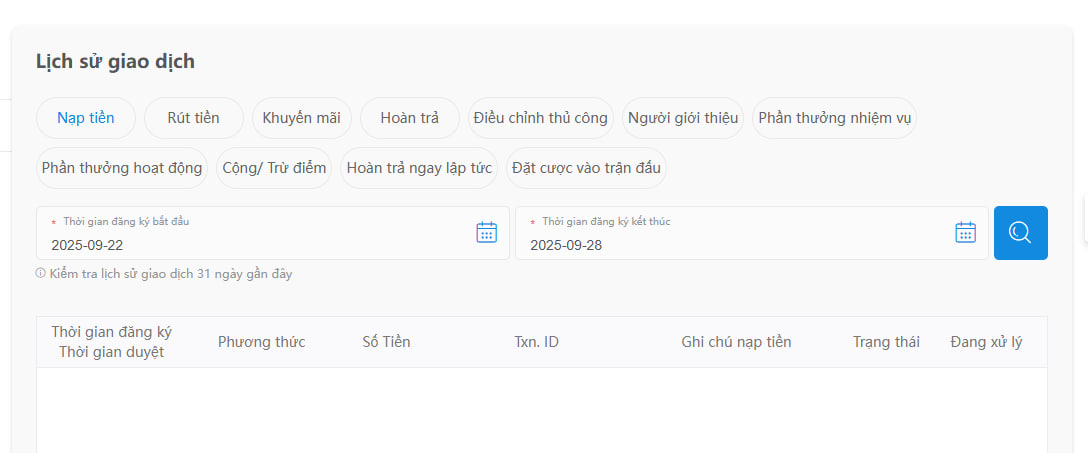Viewport: 1088px width, 453px height.
Task: Select the Hoàn trả tab
Action: pyautogui.click(x=409, y=118)
